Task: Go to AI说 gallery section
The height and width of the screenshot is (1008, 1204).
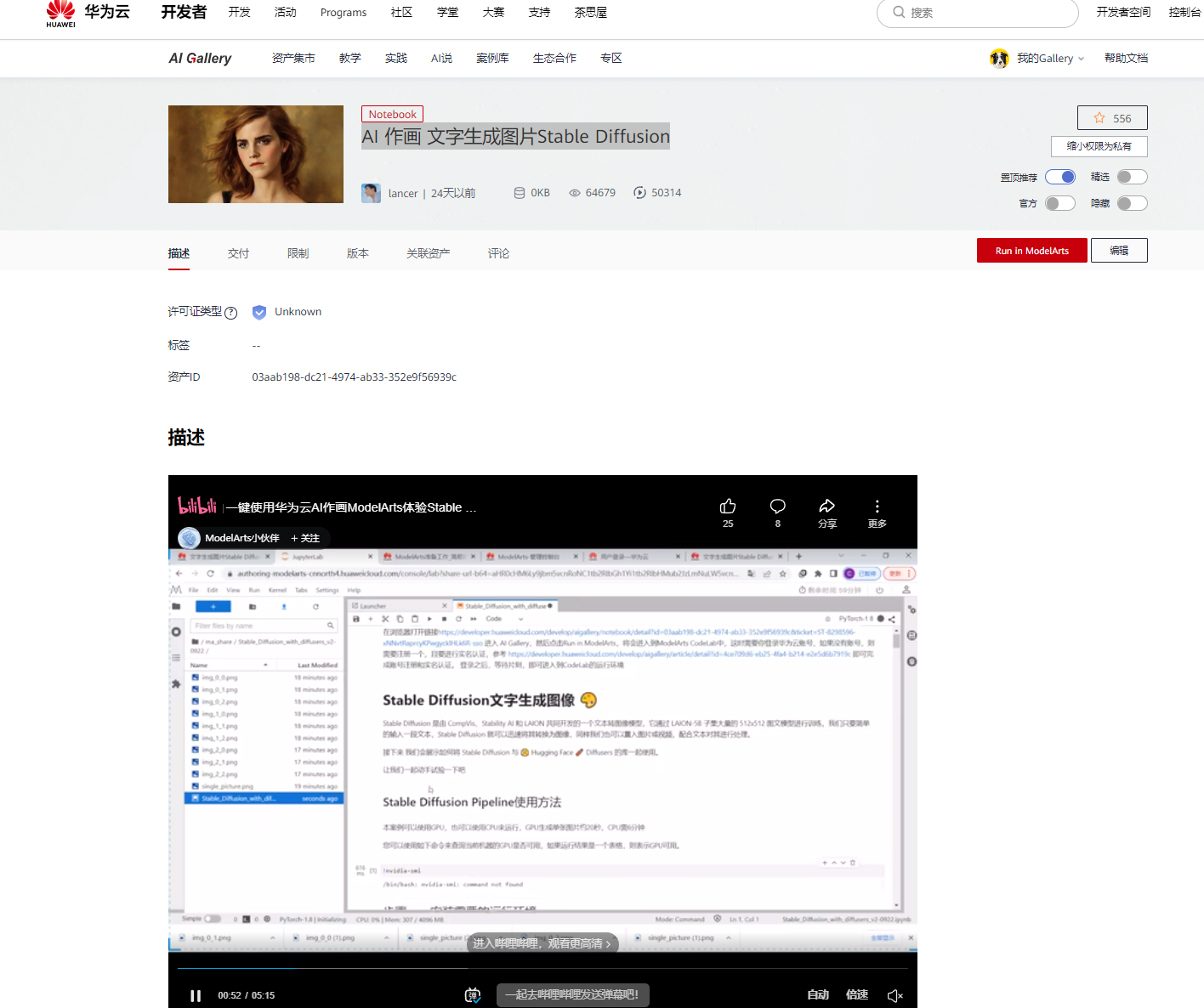Action: point(441,58)
